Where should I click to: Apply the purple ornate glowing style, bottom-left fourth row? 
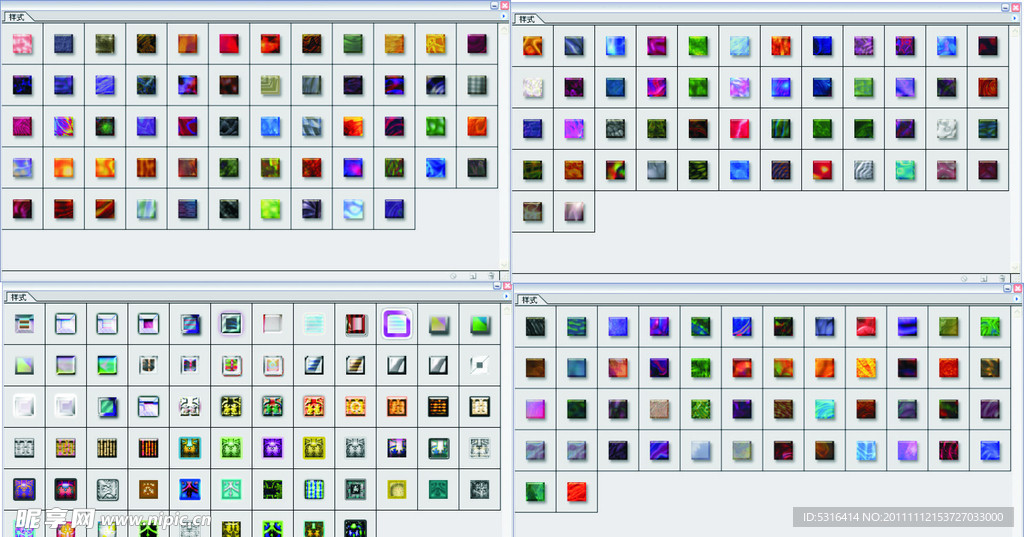[x=272, y=448]
